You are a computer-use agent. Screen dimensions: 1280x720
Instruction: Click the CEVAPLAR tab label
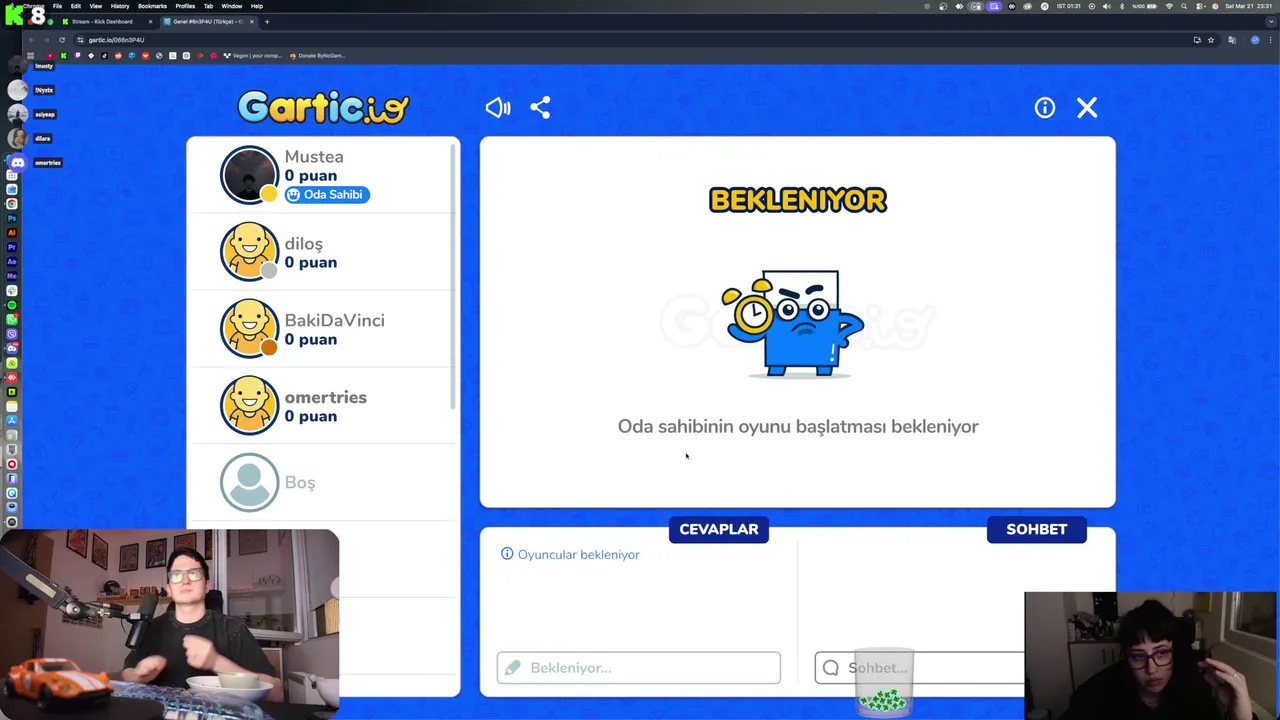[719, 529]
